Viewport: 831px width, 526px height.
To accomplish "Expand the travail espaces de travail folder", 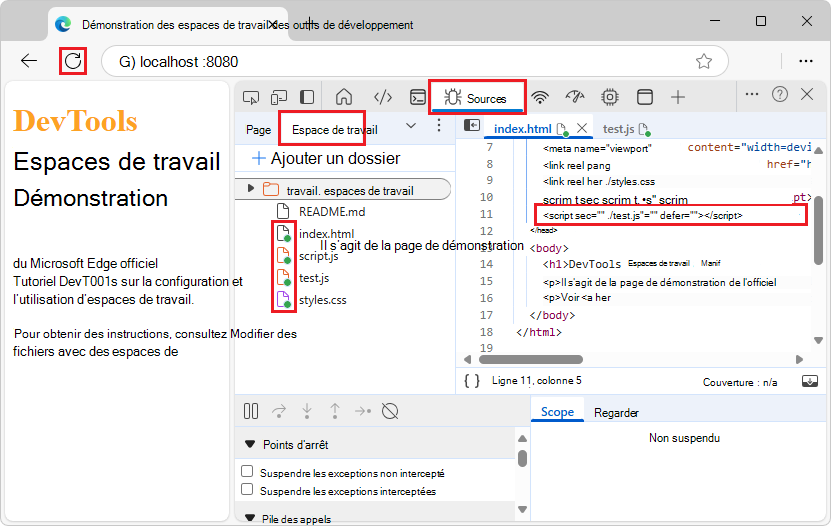I will click(x=251, y=188).
